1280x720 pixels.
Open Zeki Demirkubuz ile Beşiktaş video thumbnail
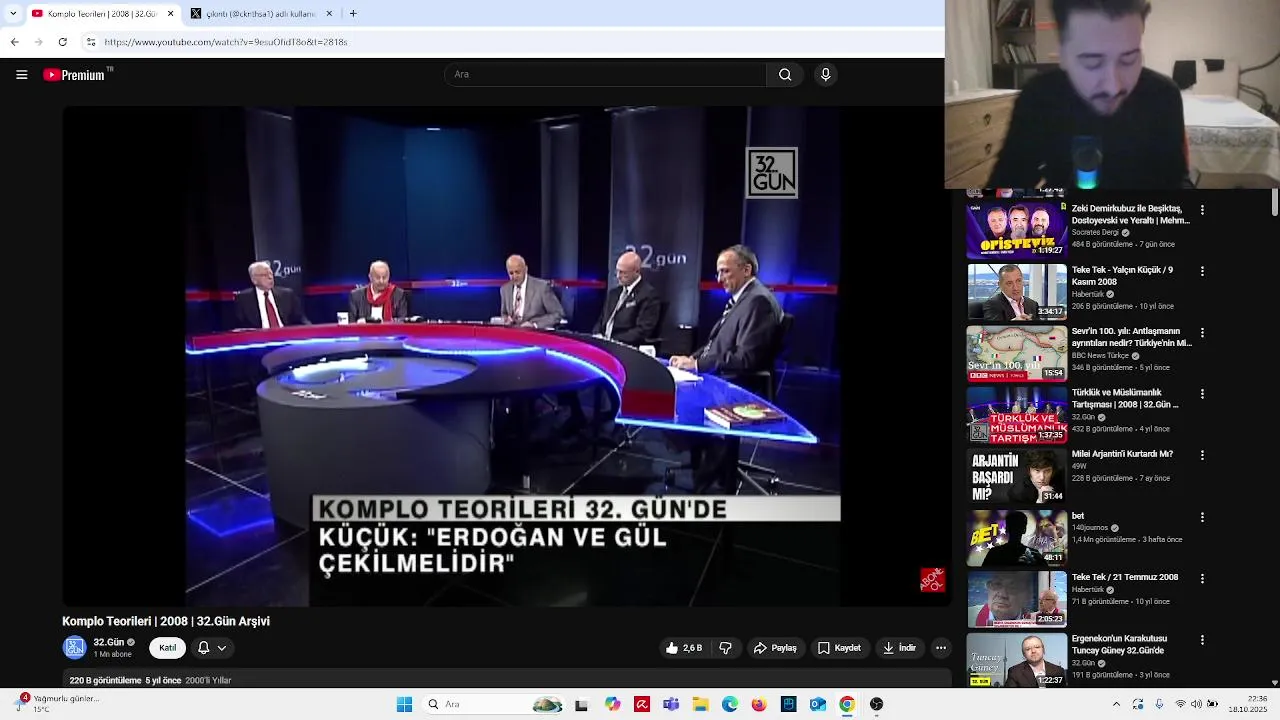click(x=1016, y=230)
